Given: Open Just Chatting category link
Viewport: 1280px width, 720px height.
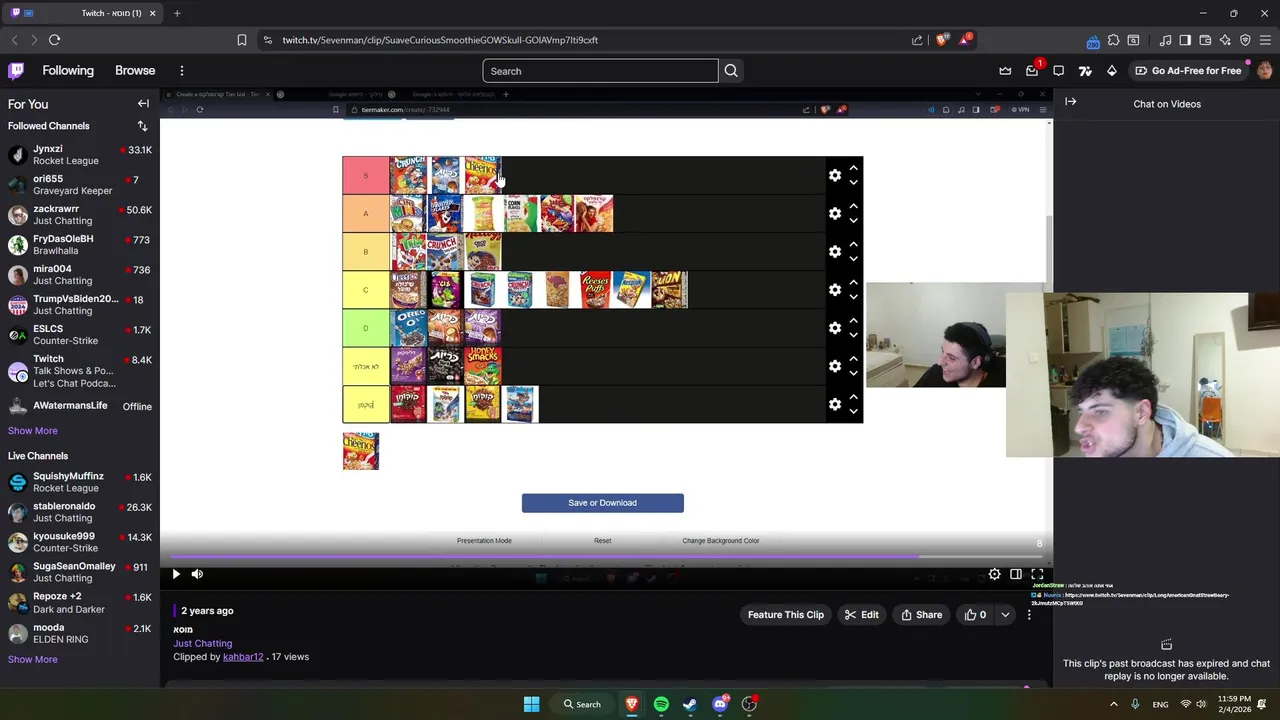Looking at the screenshot, I should (x=203, y=643).
